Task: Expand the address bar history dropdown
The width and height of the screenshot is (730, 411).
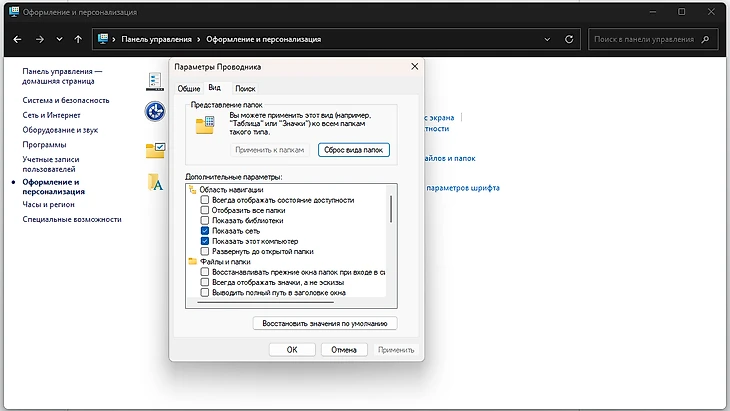Action: point(550,40)
